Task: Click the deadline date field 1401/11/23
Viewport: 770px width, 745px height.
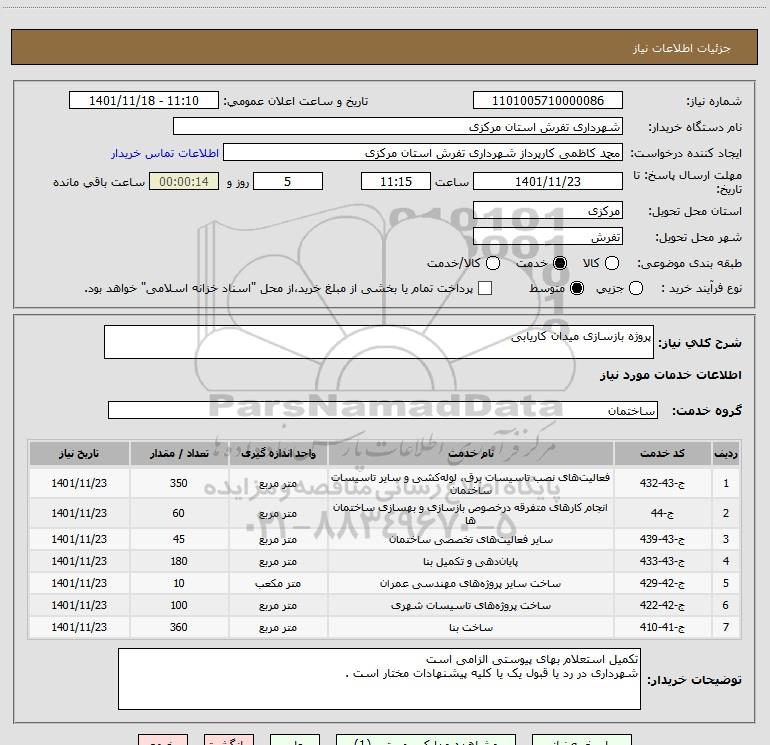Action: click(548, 181)
